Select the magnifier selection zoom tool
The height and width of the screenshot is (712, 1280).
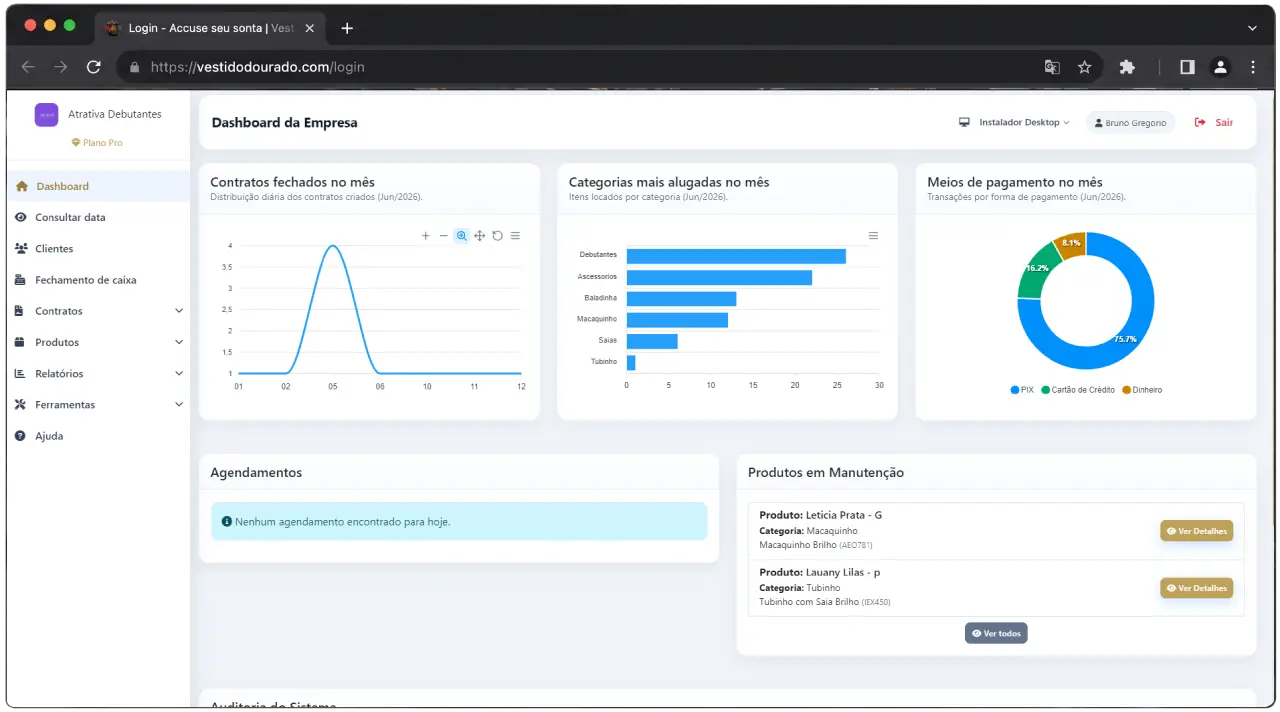point(462,236)
